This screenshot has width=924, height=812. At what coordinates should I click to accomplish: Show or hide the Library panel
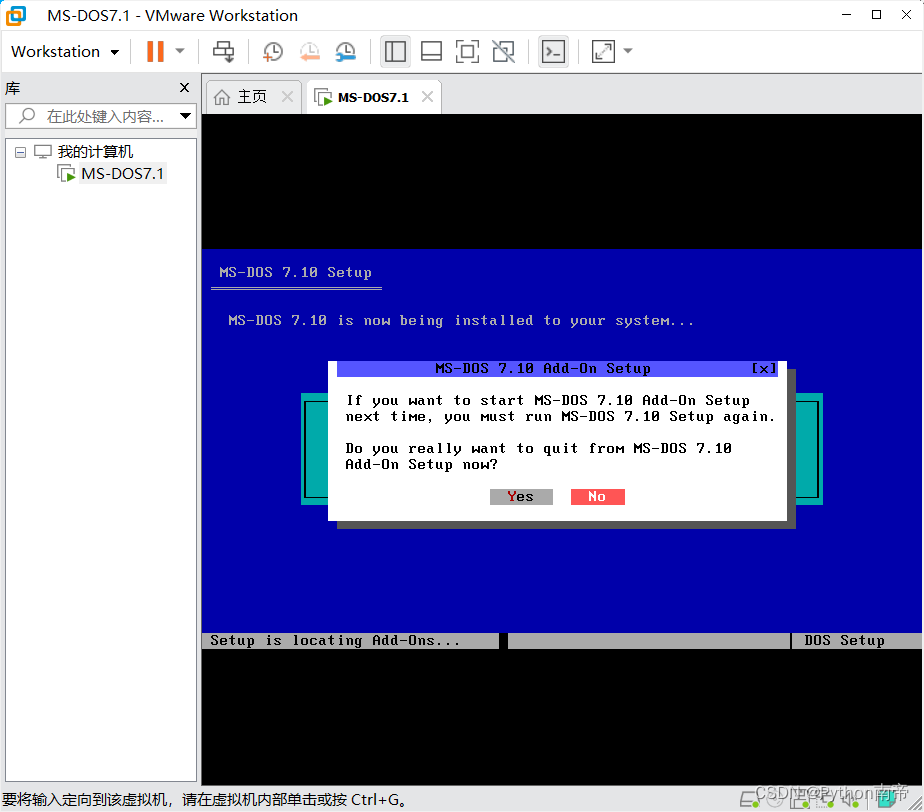tap(394, 51)
